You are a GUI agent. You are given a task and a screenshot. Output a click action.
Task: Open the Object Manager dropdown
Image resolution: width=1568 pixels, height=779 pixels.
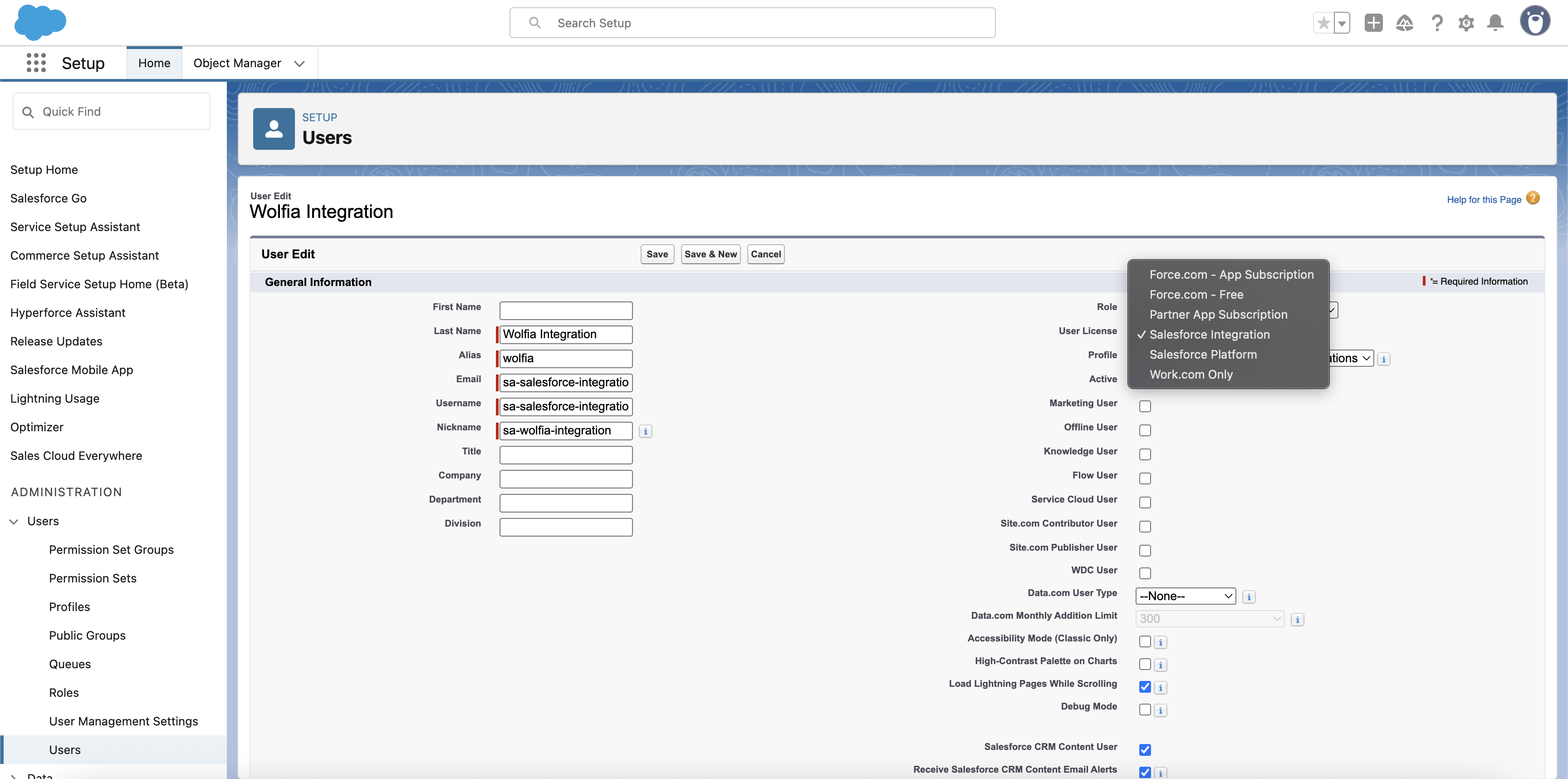299,63
